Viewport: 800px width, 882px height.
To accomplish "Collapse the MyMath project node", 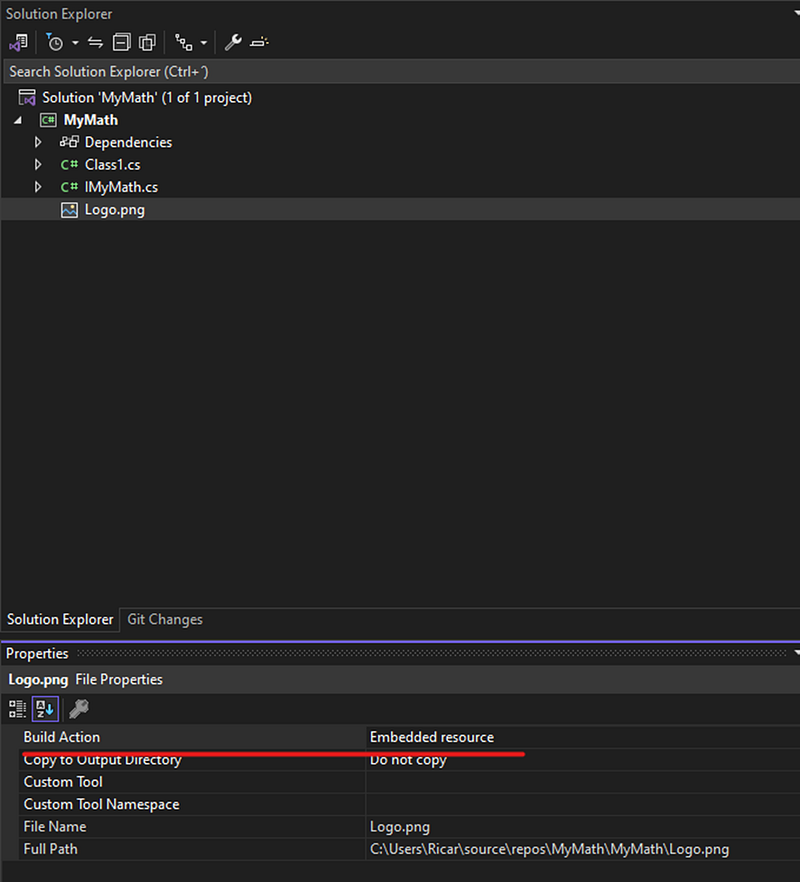I will tap(18, 120).
